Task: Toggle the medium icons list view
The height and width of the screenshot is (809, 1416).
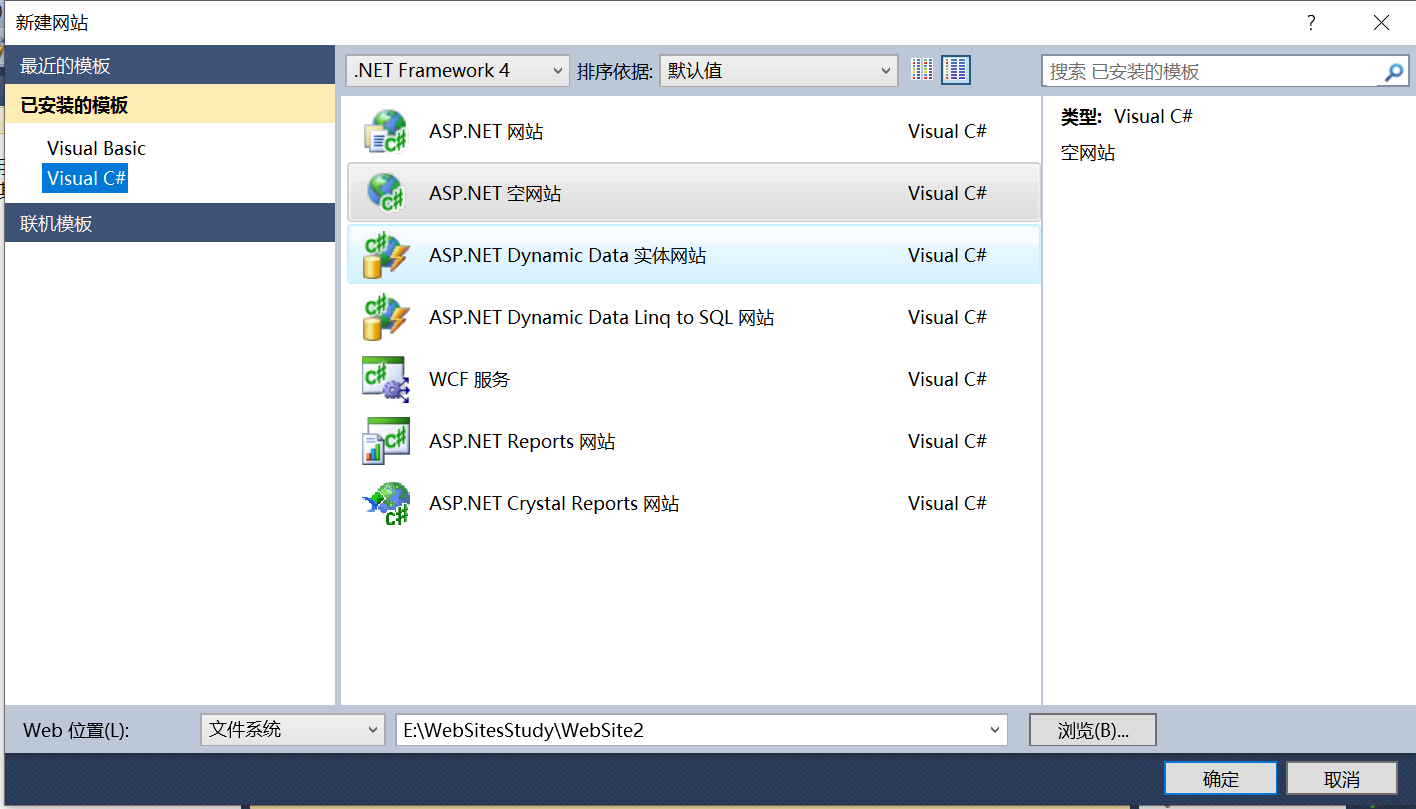Action: coord(956,69)
